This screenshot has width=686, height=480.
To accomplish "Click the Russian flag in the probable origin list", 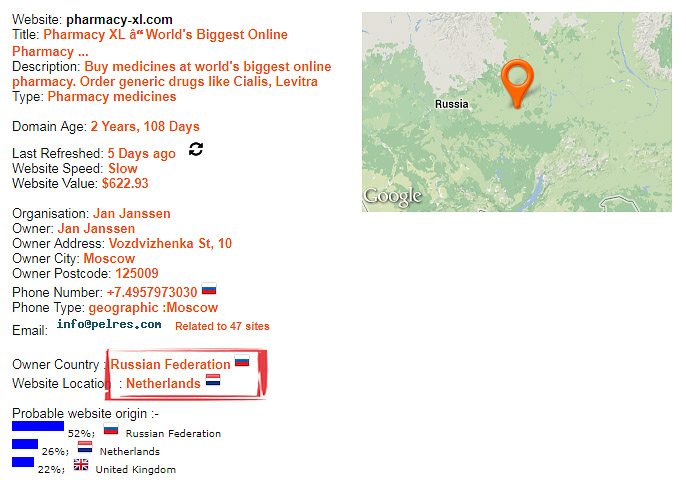I will [x=111, y=430].
